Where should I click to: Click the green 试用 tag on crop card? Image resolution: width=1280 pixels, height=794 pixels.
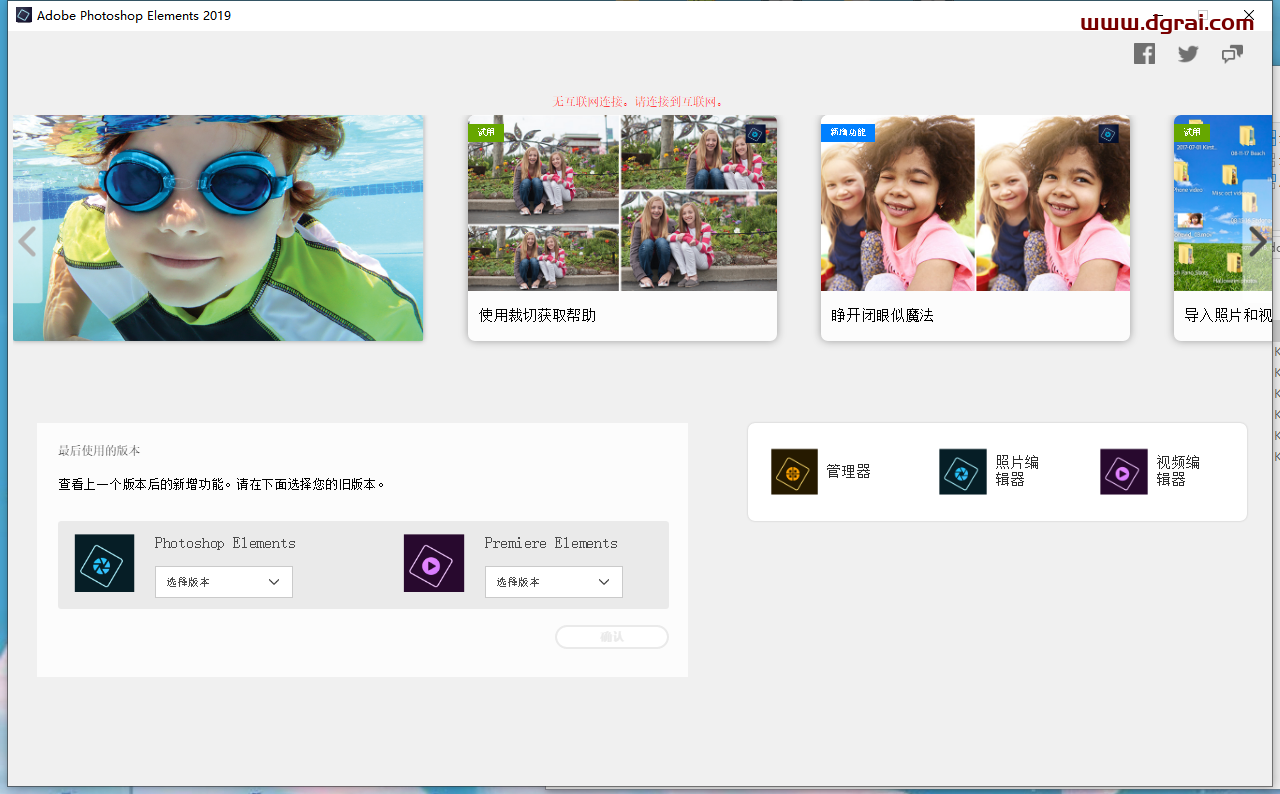(x=486, y=132)
